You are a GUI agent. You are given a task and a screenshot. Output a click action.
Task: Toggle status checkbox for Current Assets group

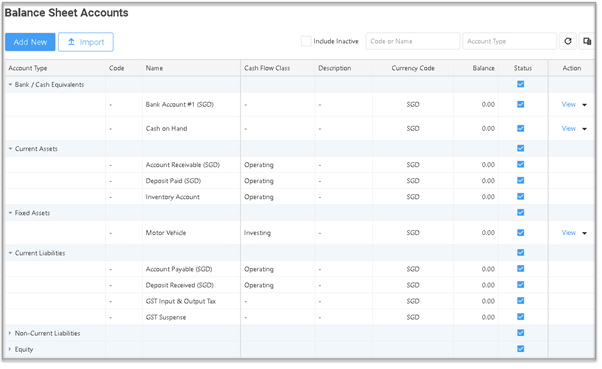[521, 148]
